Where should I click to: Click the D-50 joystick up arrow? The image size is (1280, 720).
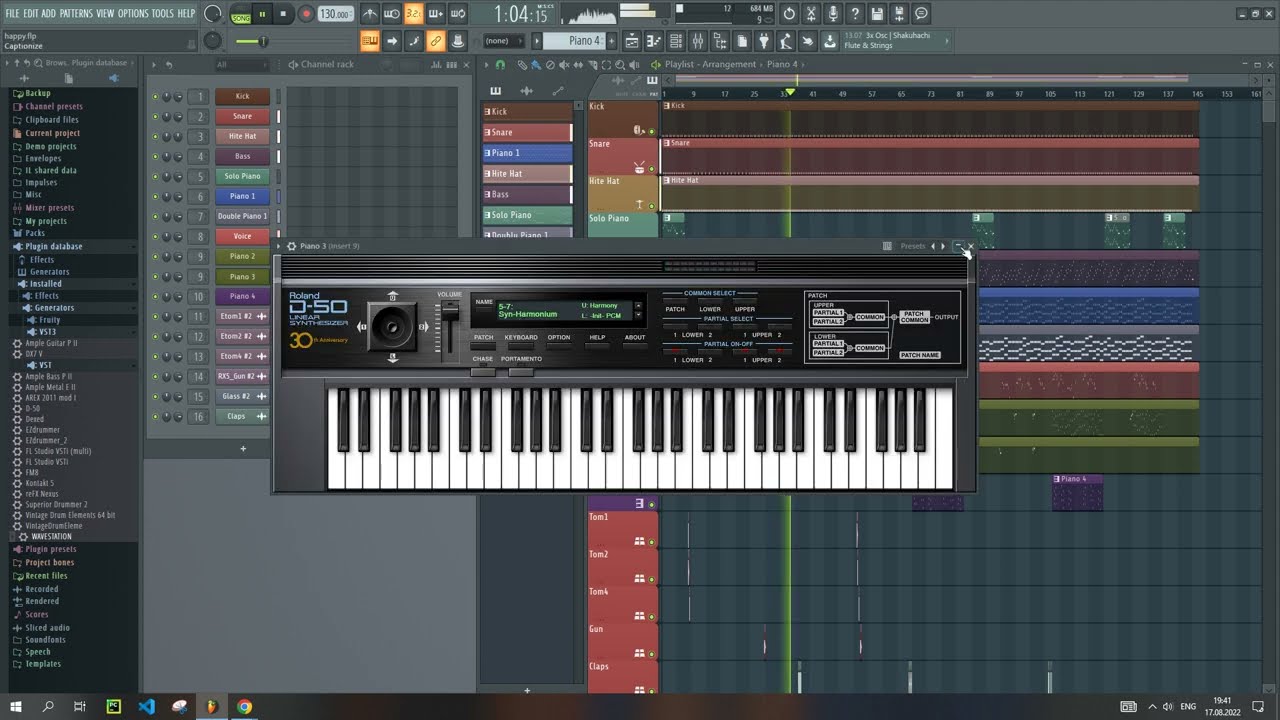pyautogui.click(x=392, y=295)
